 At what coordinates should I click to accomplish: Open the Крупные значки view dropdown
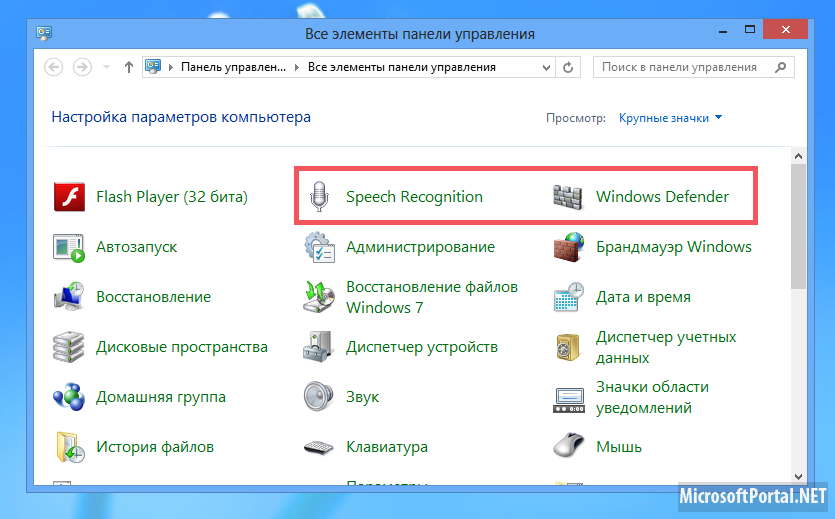(670, 118)
